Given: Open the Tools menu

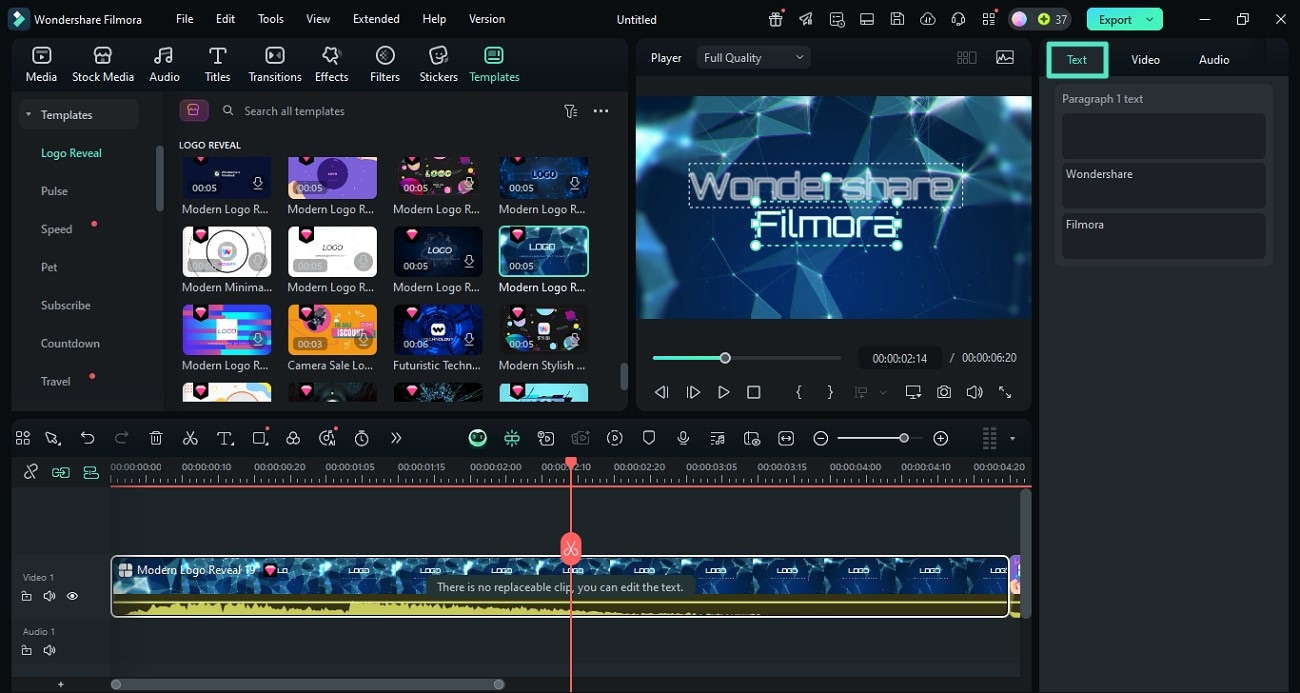Looking at the screenshot, I should click(x=271, y=19).
